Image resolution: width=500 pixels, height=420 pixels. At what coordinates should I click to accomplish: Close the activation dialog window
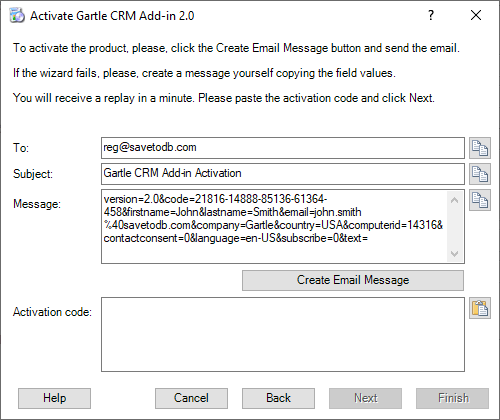[476, 15]
